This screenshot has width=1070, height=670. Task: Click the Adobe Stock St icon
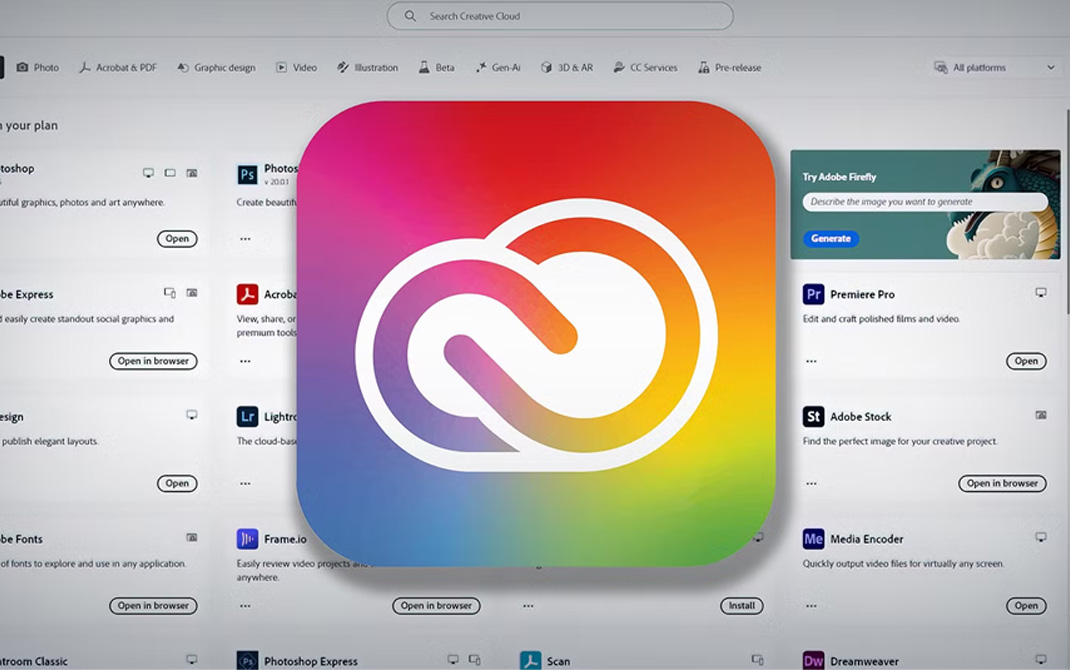point(813,416)
